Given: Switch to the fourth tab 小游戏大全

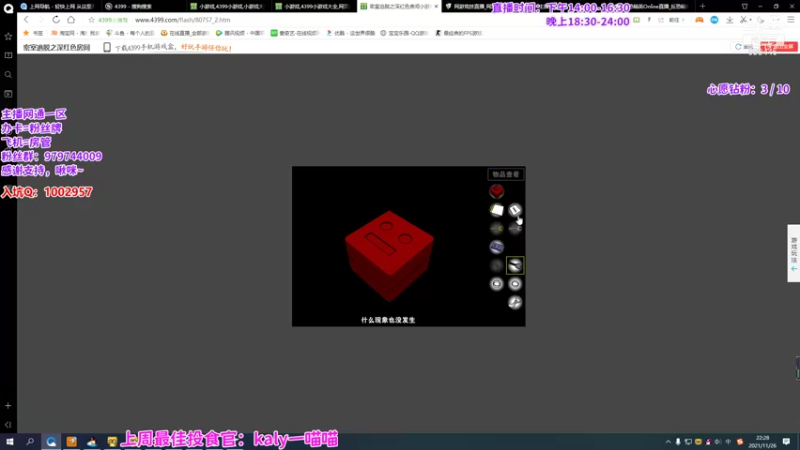Looking at the screenshot, I should point(313,6).
